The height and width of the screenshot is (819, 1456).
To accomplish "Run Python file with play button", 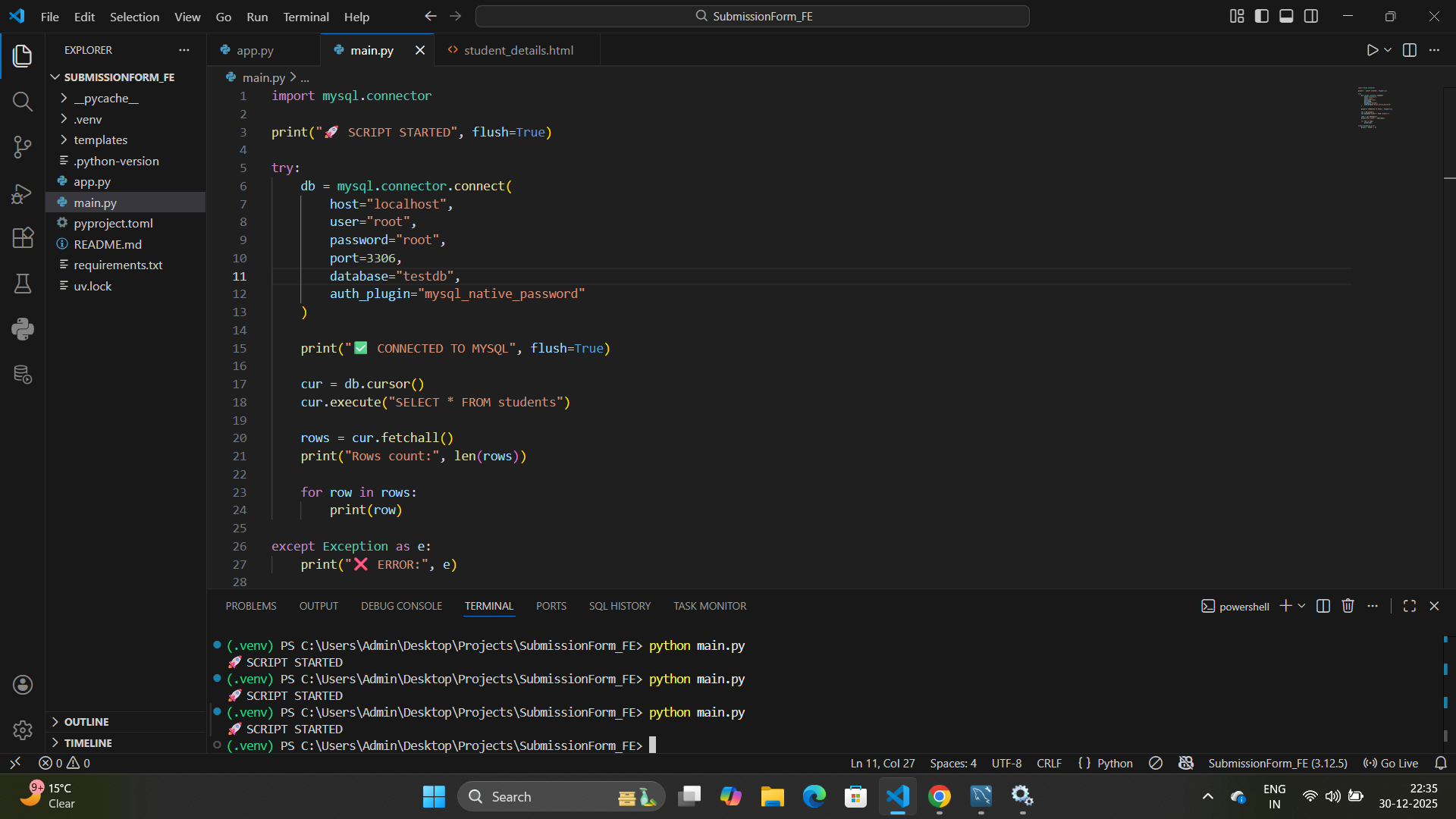I will pyautogui.click(x=1372, y=50).
